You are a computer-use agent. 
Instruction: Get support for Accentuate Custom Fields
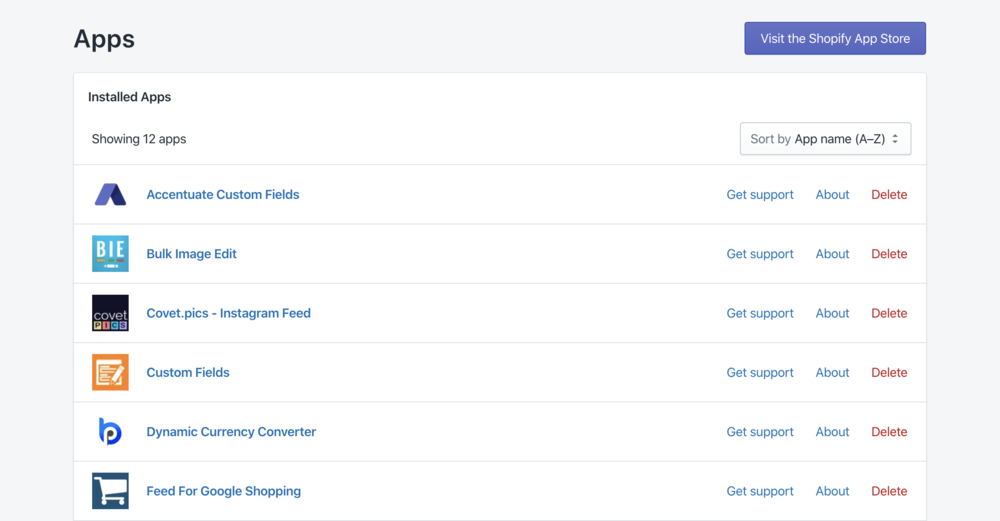760,195
